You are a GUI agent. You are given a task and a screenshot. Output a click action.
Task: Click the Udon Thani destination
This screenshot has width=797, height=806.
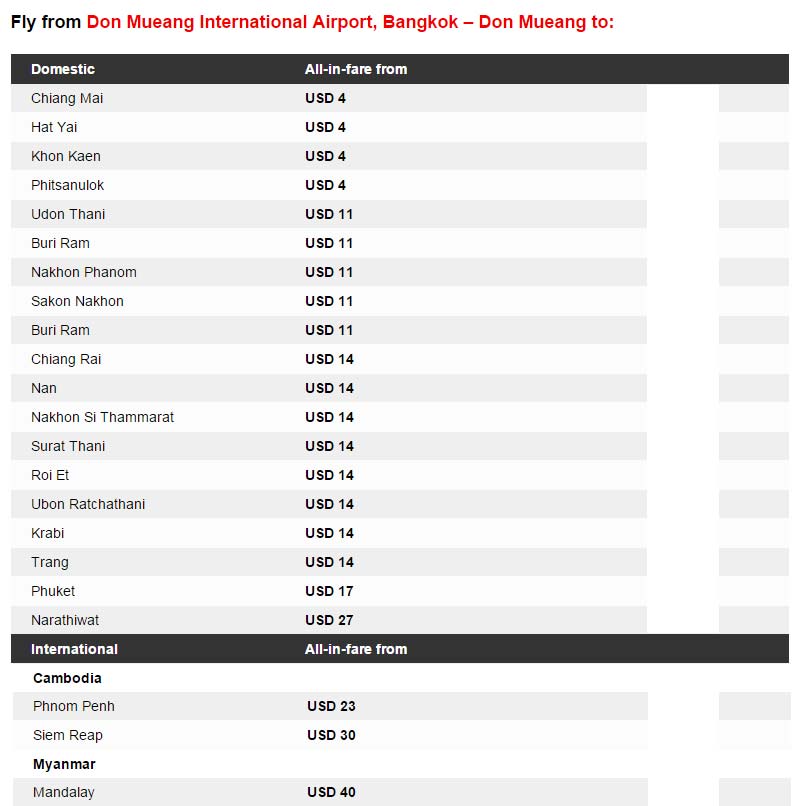pyautogui.click(x=68, y=214)
